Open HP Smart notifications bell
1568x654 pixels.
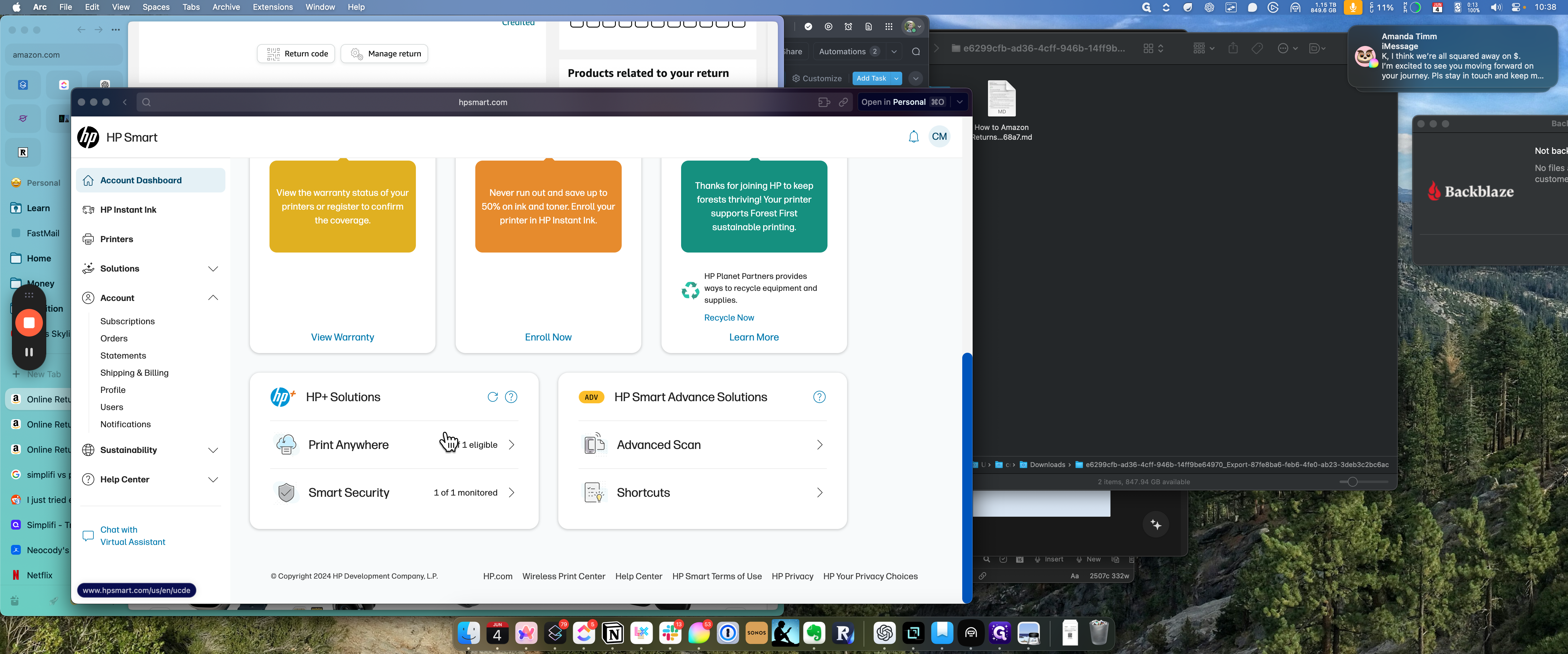point(913,136)
